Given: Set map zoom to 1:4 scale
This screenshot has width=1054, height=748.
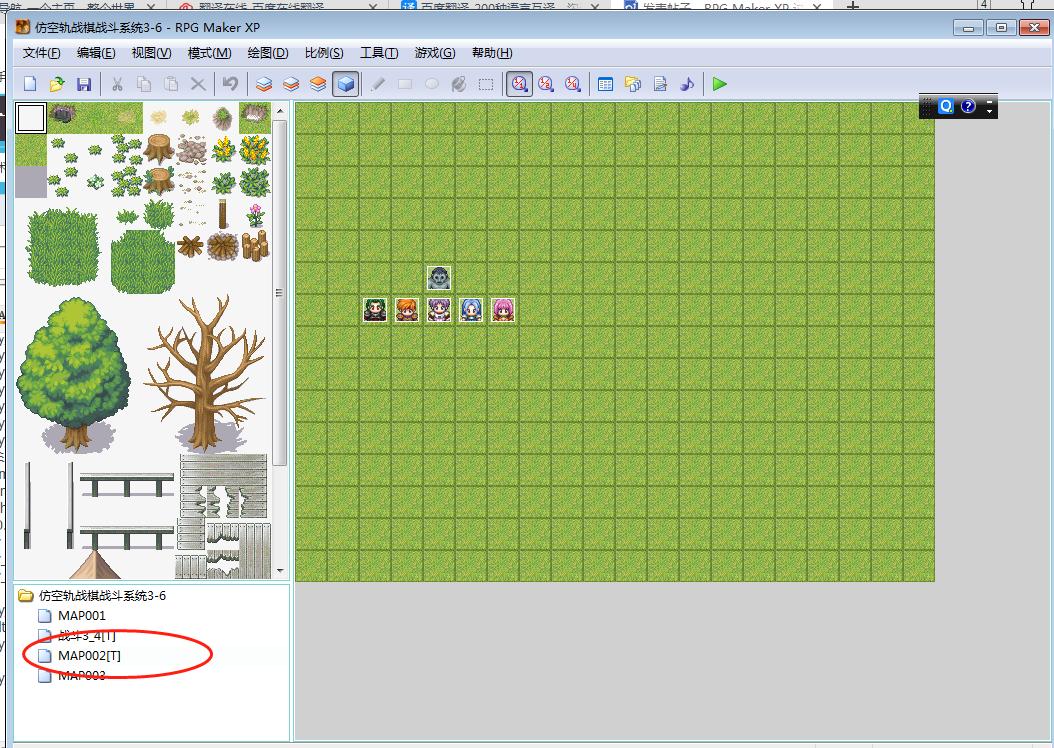Looking at the screenshot, I should coord(573,84).
